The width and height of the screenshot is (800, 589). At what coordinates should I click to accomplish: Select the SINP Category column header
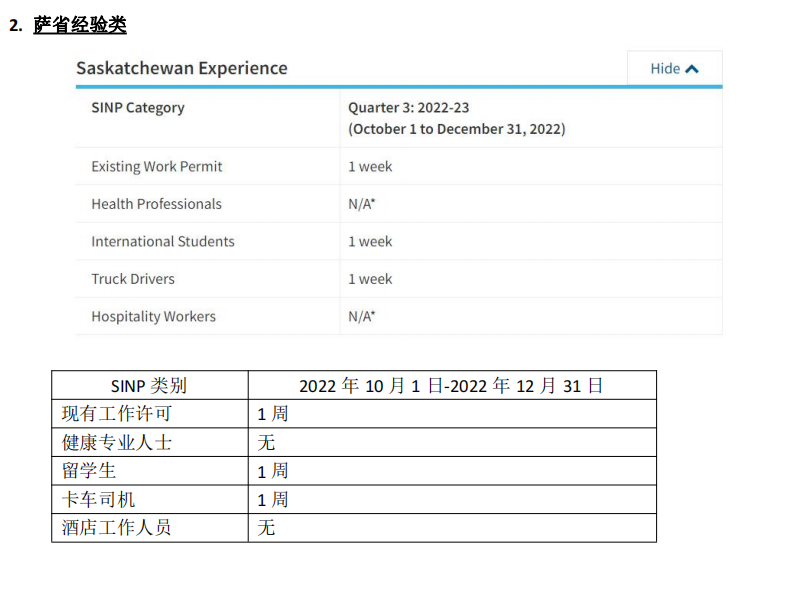[138, 107]
